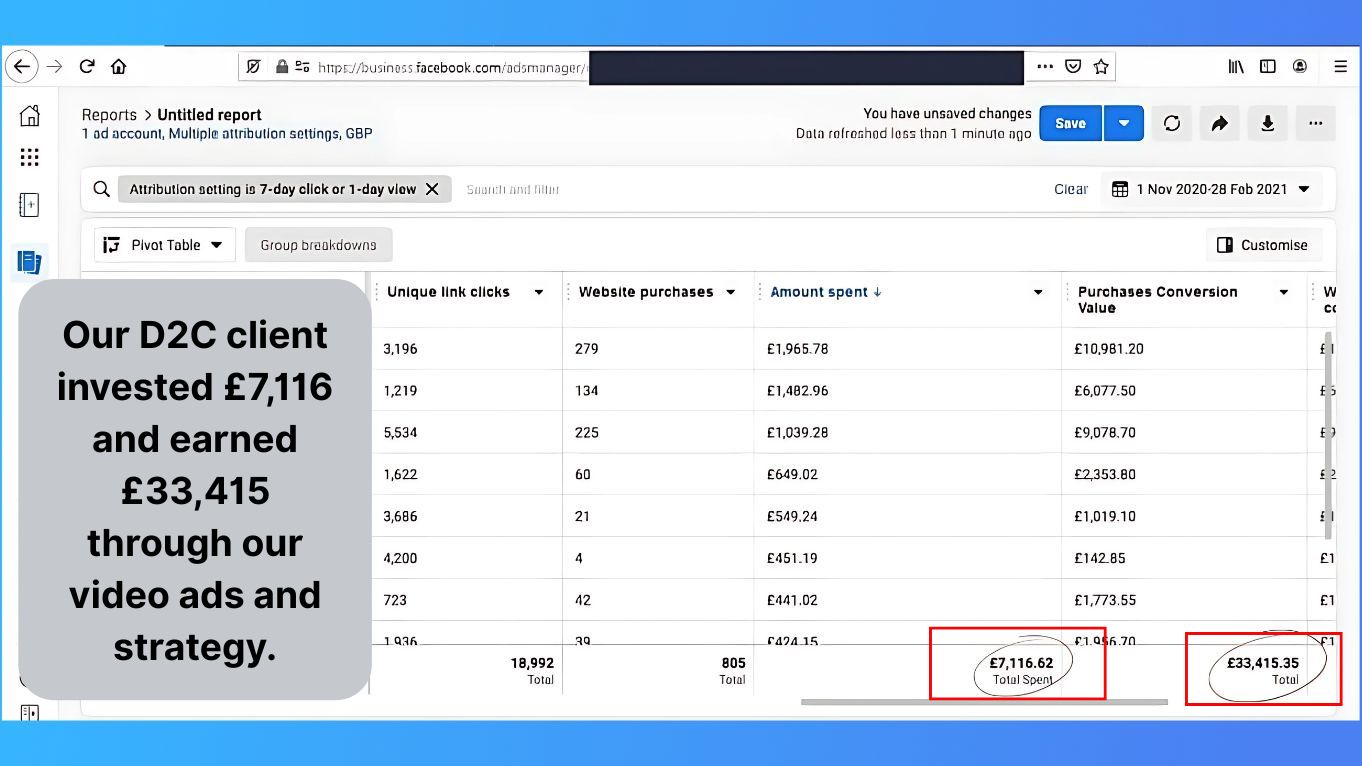
Task: Click the Reports breadcrumb link
Action: (x=109, y=115)
